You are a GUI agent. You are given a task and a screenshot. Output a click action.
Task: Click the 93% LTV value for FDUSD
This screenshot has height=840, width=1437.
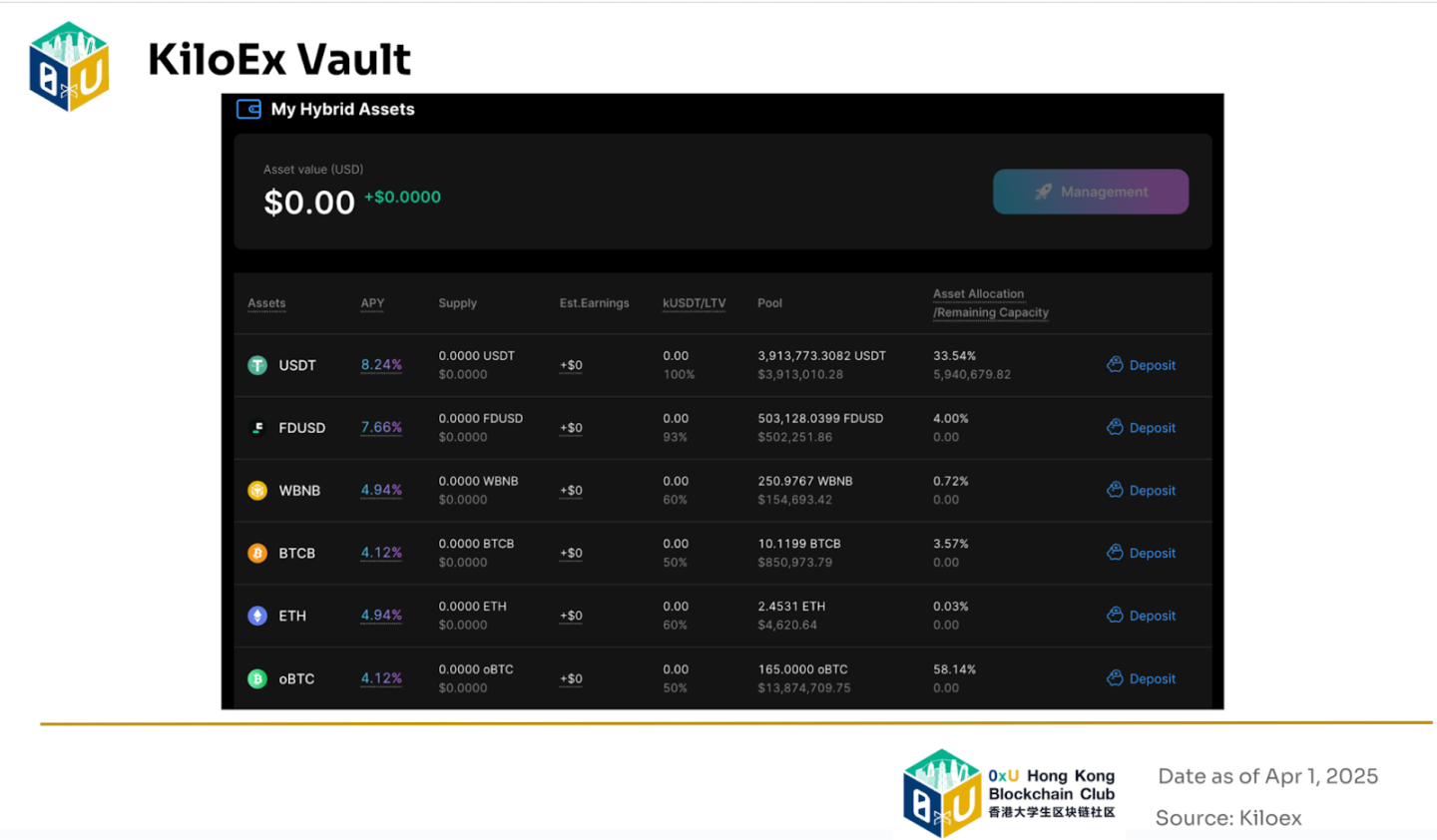click(675, 438)
